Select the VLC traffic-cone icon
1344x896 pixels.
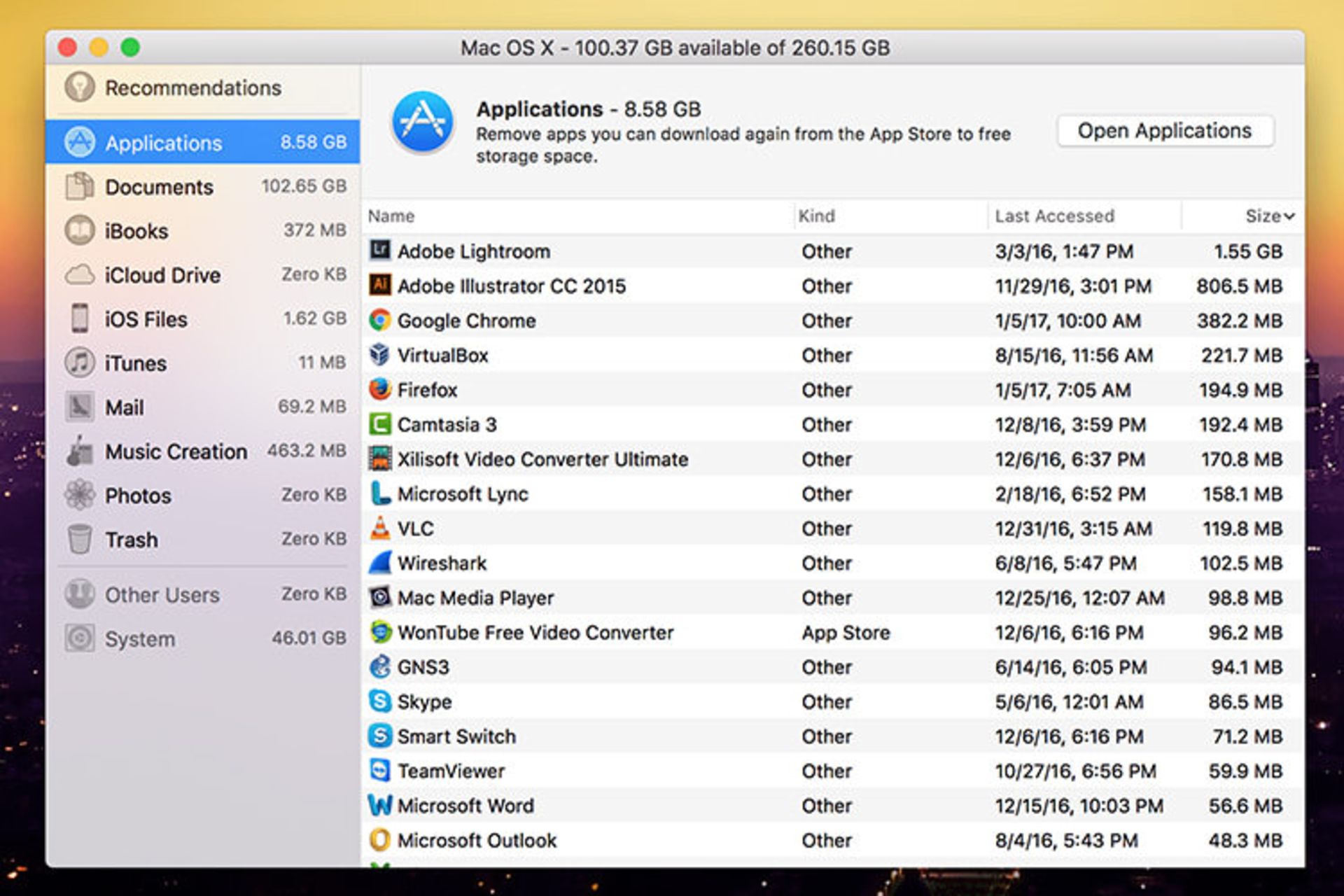379,528
